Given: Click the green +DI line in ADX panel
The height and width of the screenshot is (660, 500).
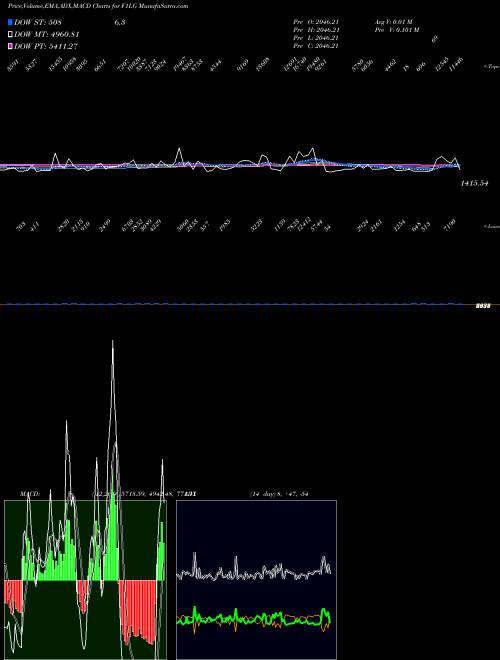Looking at the screenshot, I should pyautogui.click(x=253, y=618).
